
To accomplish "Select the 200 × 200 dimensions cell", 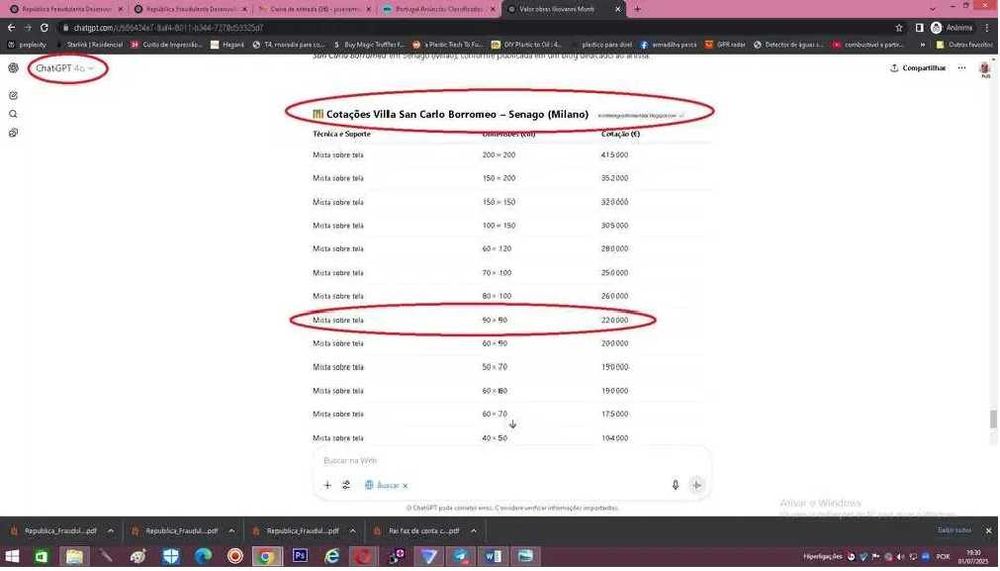I will click(499, 156).
